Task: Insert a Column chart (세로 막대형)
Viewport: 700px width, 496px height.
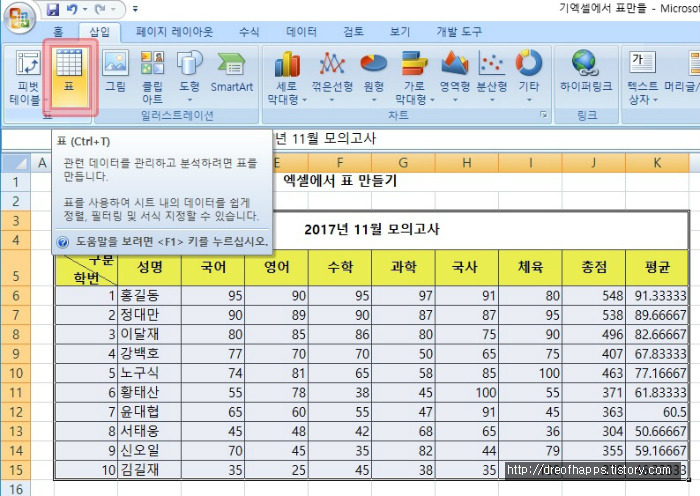Action: pyautogui.click(x=287, y=77)
